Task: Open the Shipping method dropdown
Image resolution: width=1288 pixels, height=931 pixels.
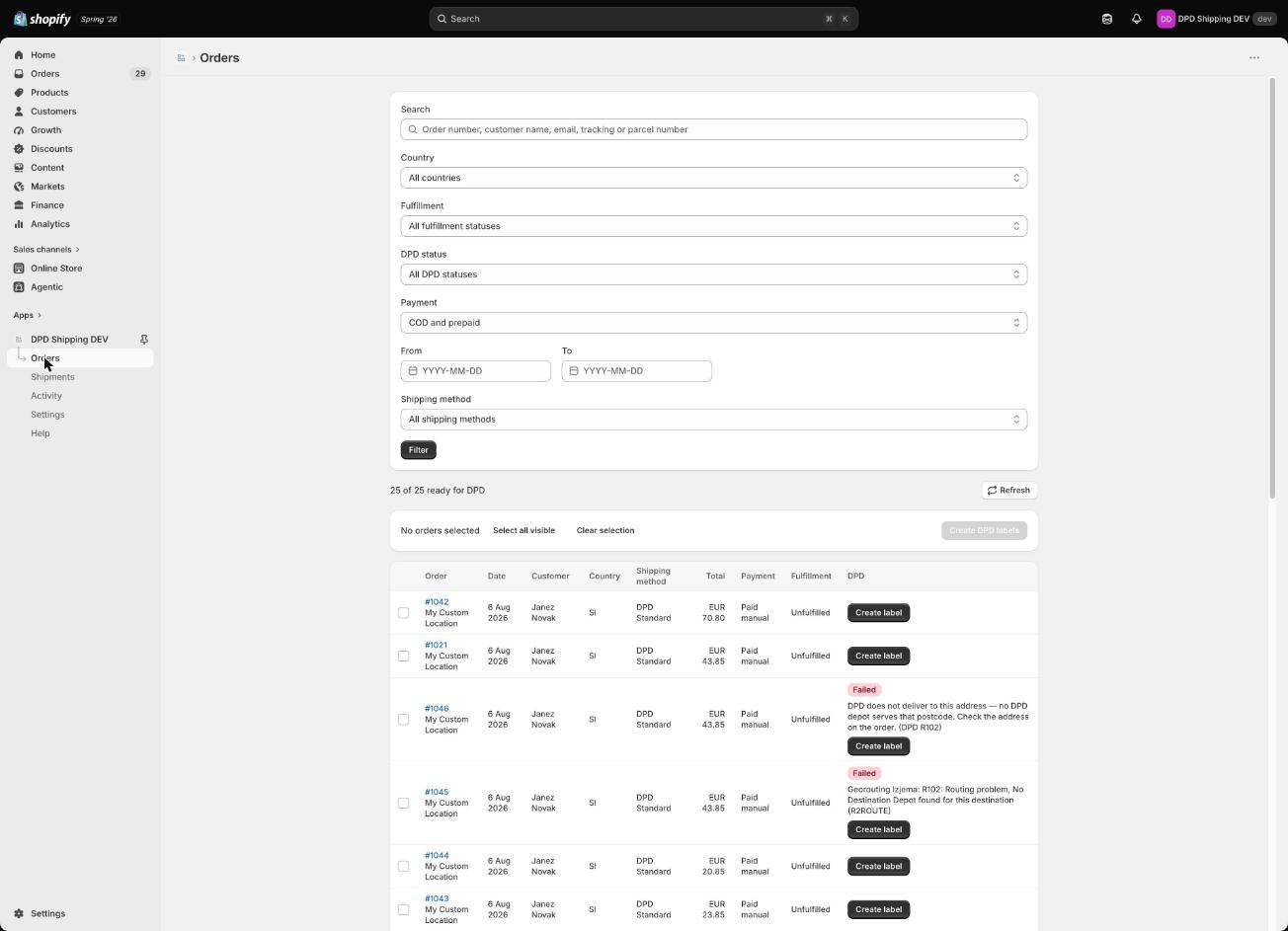Action: [x=713, y=420]
